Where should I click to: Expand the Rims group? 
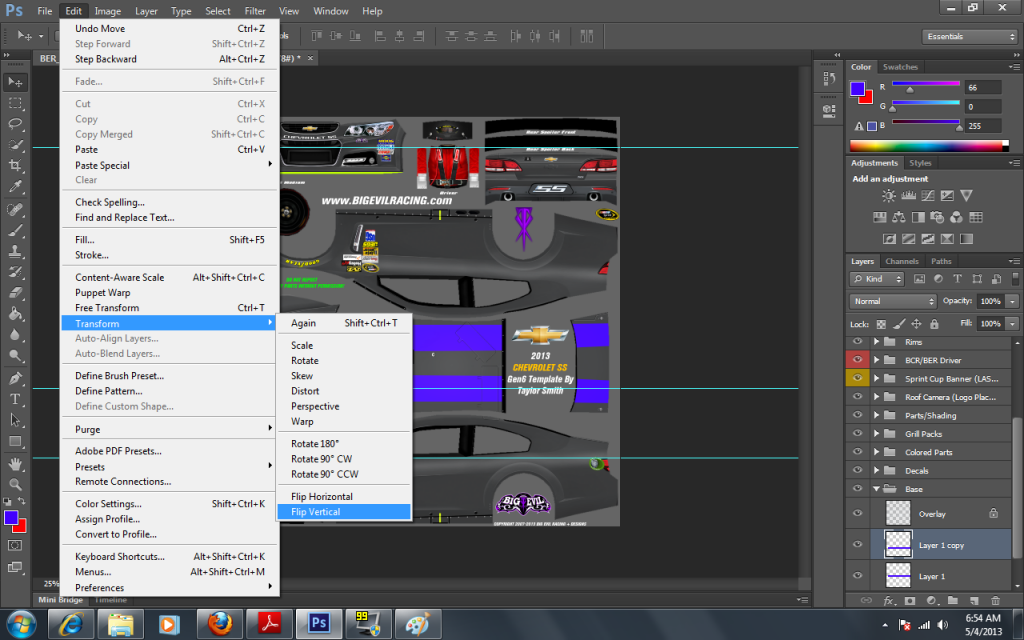pyautogui.click(x=876, y=342)
